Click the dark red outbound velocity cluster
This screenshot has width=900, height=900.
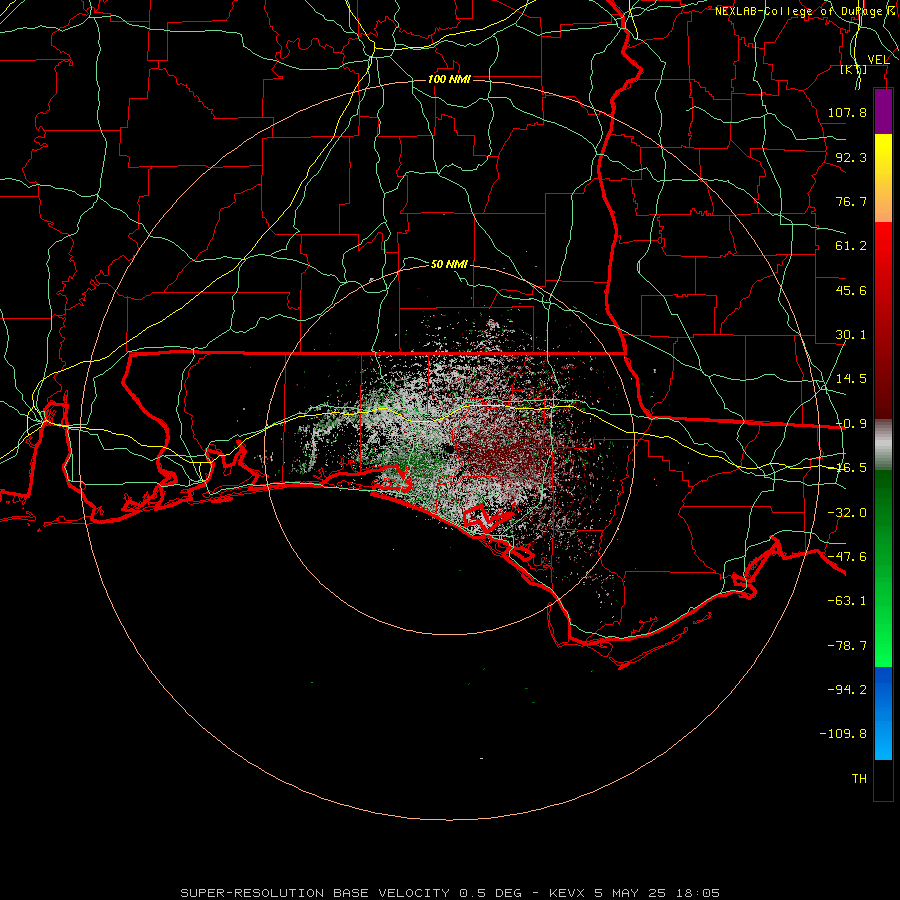pyautogui.click(x=494, y=453)
